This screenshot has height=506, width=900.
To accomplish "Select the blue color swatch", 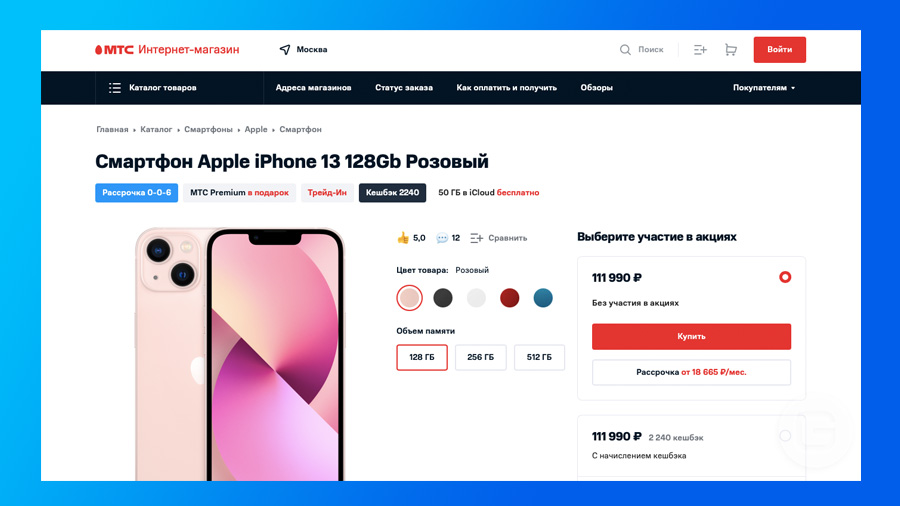I will click(x=543, y=298).
